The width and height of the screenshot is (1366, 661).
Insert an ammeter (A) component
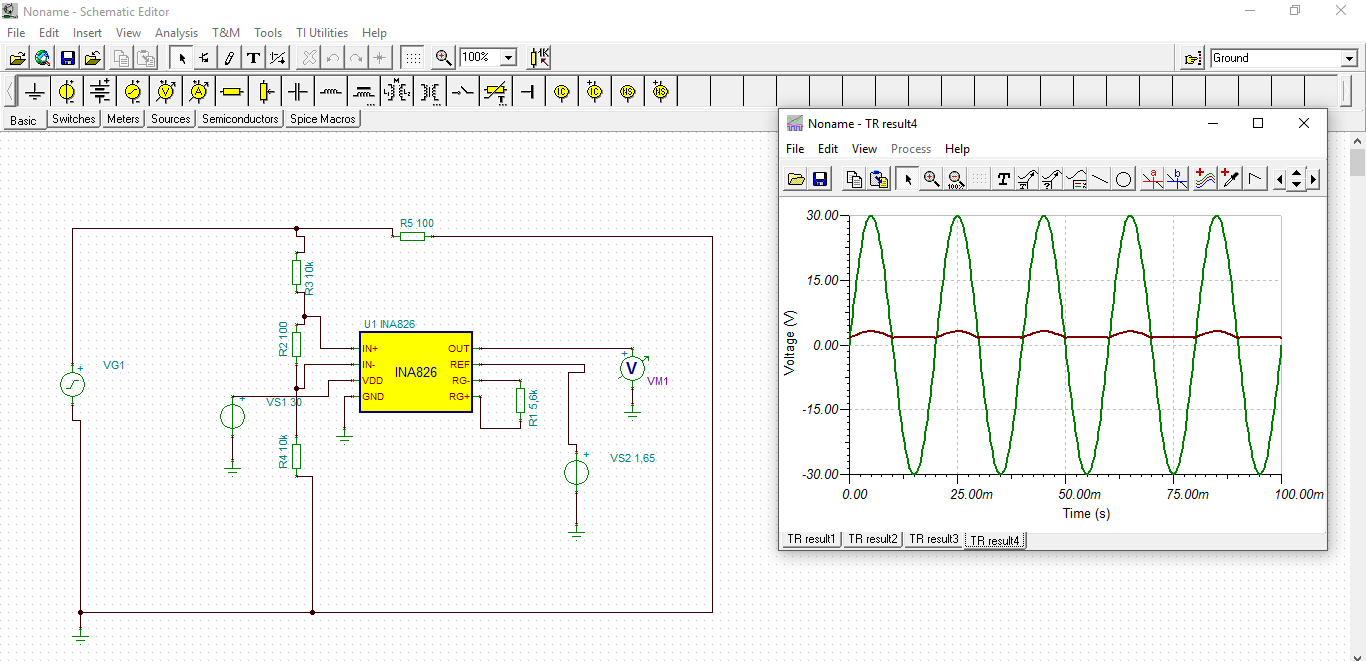pyautogui.click(x=199, y=92)
